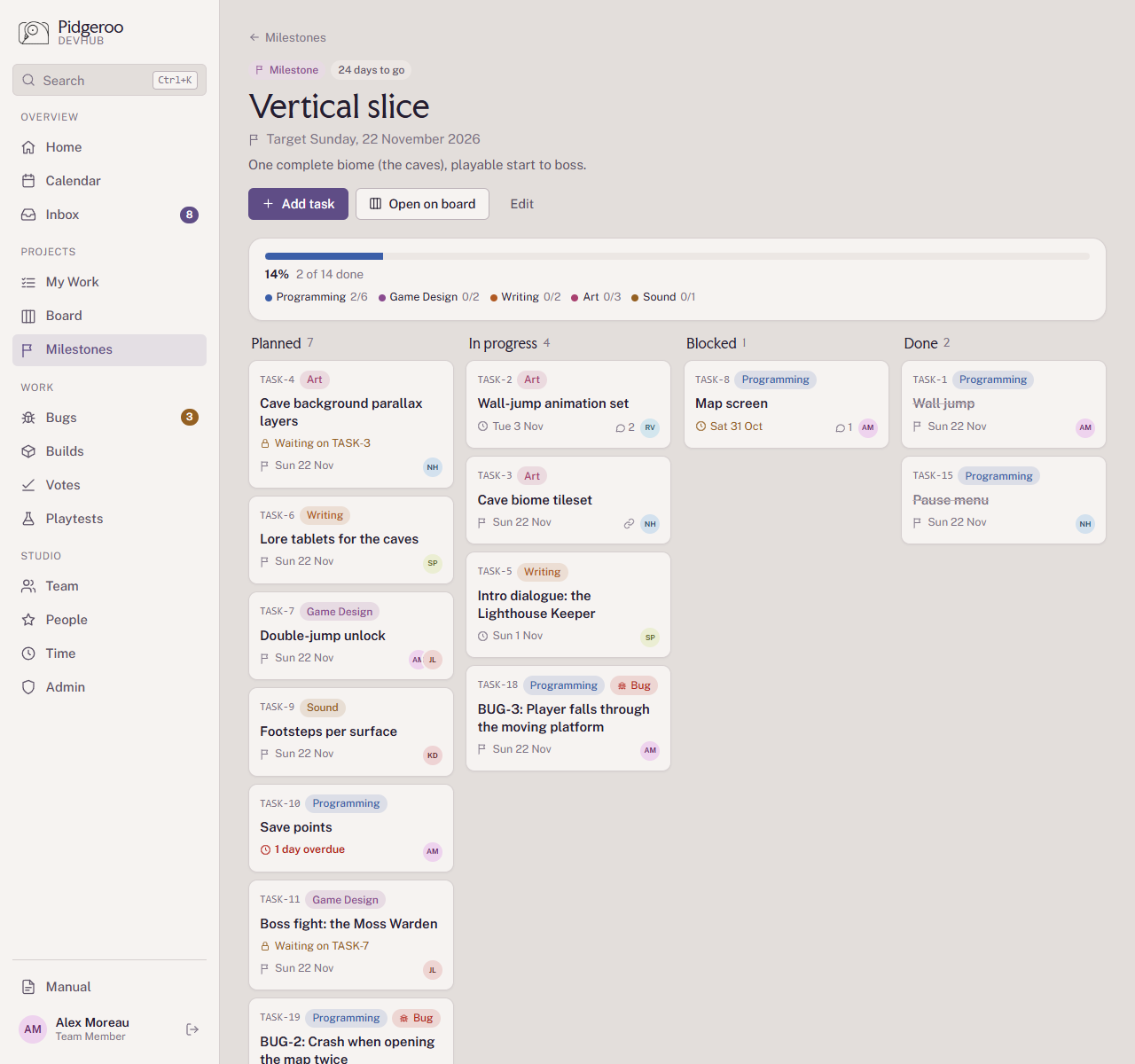
Task: Click the search magnifier icon
Action: (x=28, y=80)
